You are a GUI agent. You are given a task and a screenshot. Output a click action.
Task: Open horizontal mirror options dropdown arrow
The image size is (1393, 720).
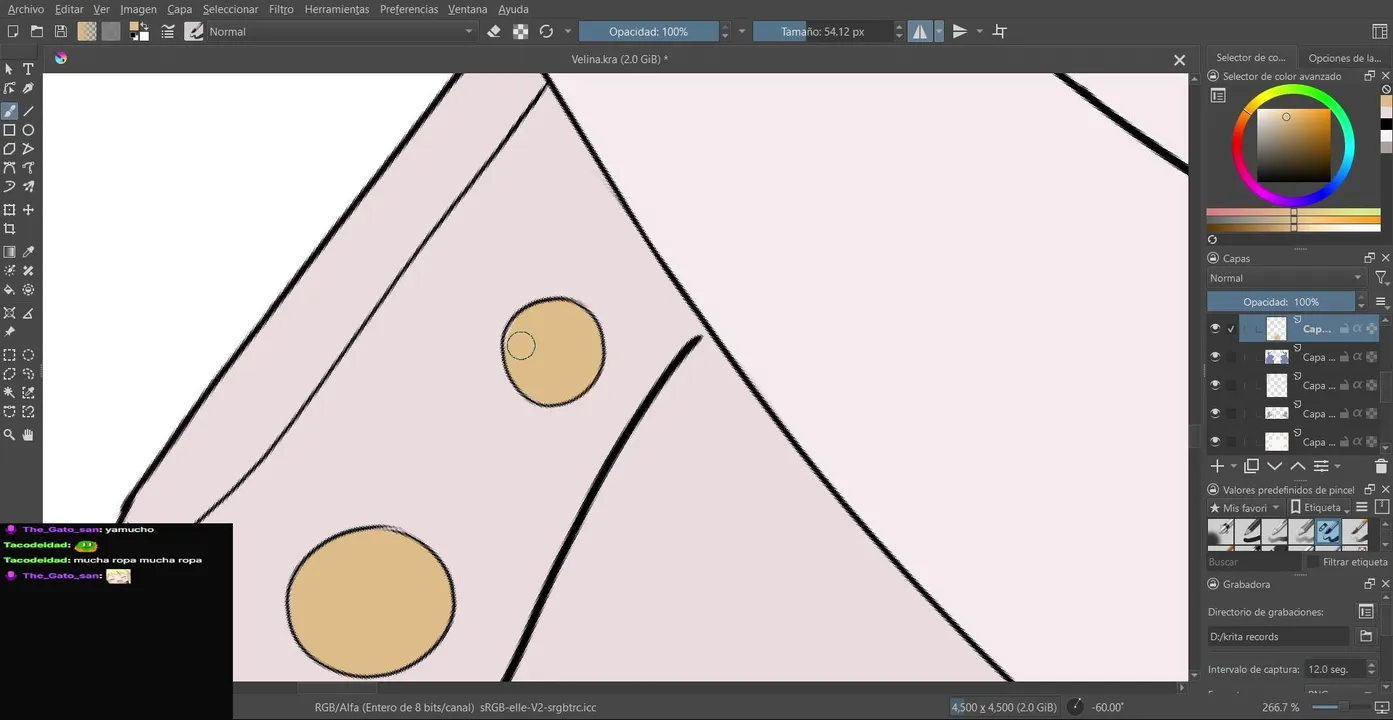[939, 32]
